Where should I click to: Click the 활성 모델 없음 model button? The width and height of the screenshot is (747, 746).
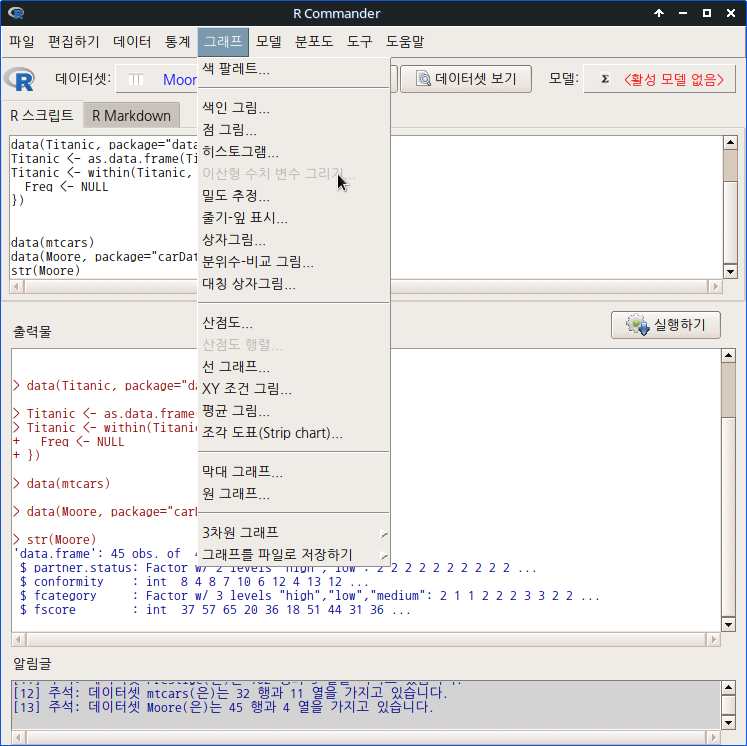pyautogui.click(x=659, y=79)
